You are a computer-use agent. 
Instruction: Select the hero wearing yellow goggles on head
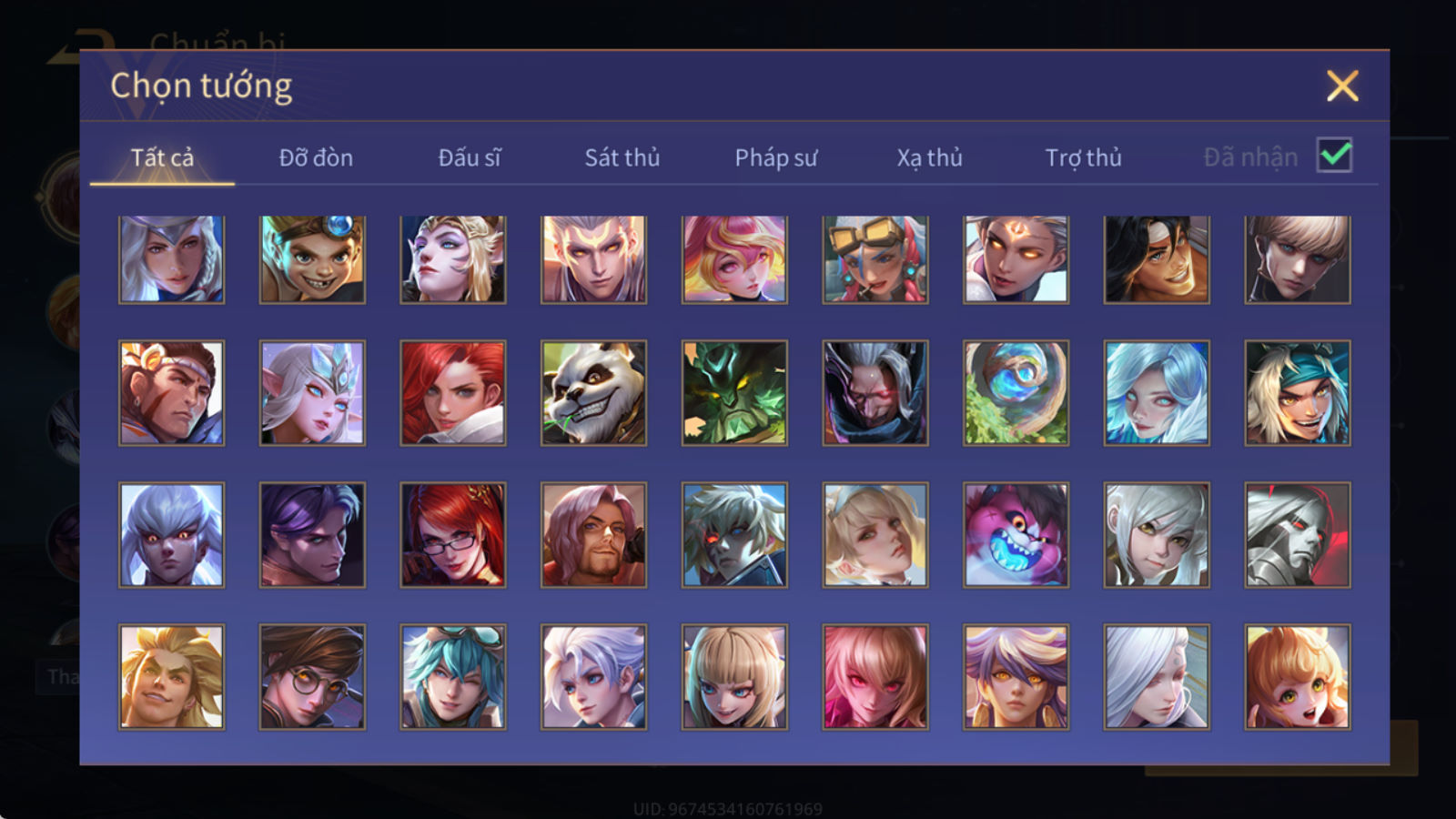click(x=875, y=259)
